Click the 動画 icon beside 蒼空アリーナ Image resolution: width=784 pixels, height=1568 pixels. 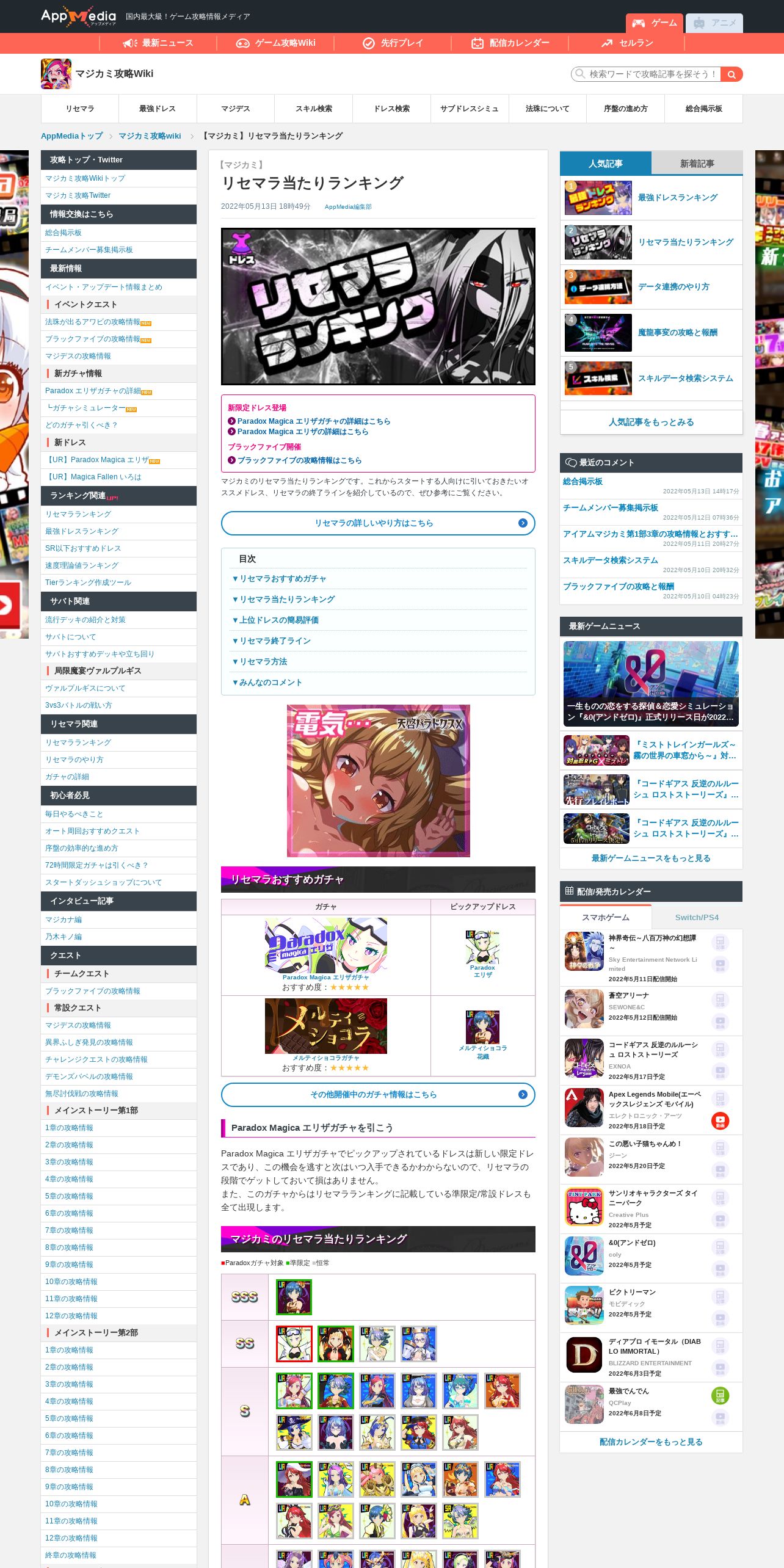pyautogui.click(x=720, y=1022)
